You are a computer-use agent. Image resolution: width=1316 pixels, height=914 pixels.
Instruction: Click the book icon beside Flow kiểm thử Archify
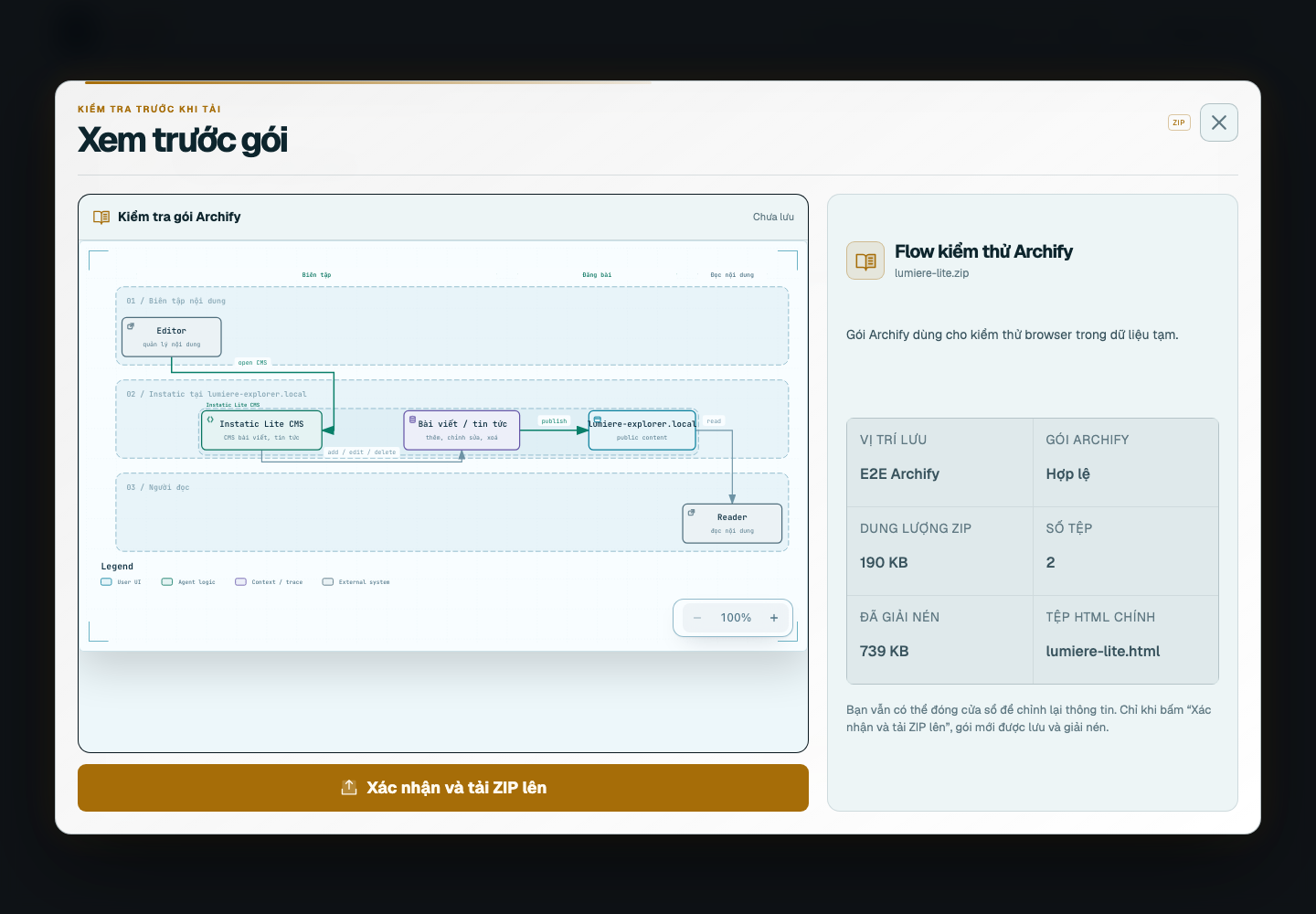click(x=865, y=260)
